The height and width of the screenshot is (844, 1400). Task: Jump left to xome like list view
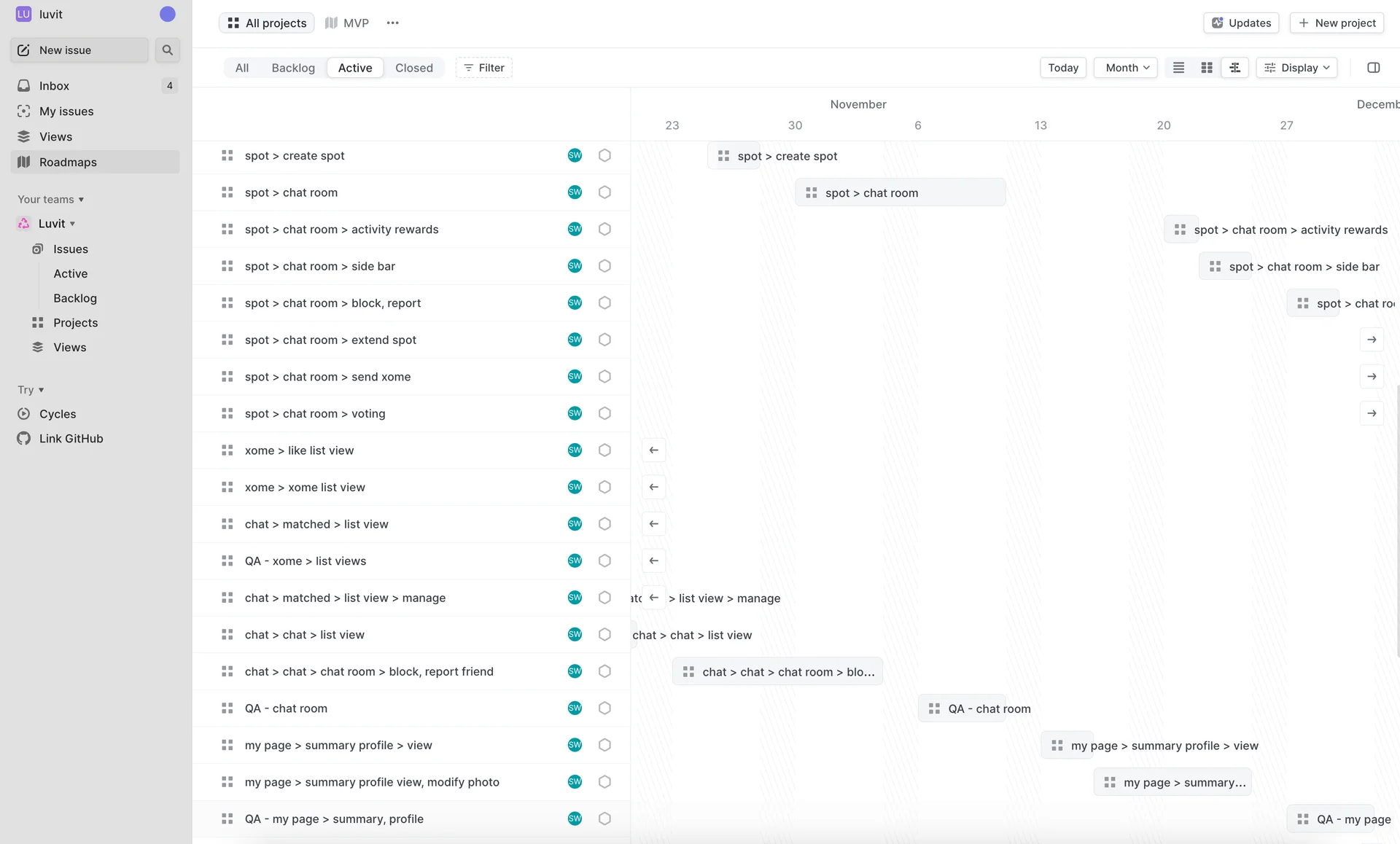(x=653, y=450)
